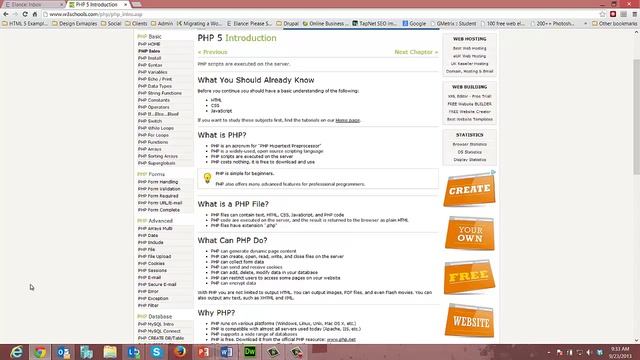Image resolution: width=640 pixels, height=360 pixels.
Task: Open Dreamweaver from the taskbar
Action: click(250, 352)
